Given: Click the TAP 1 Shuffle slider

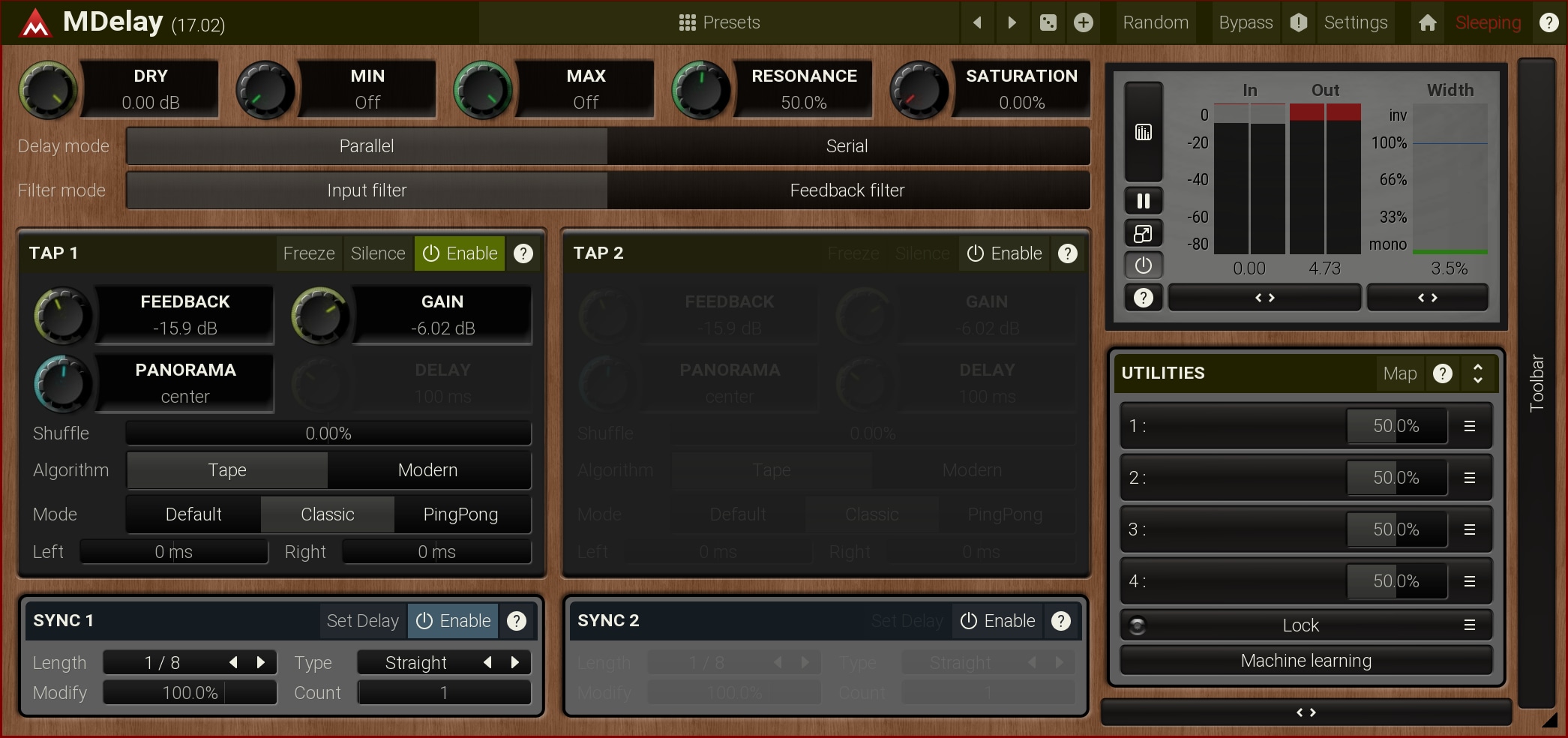Looking at the screenshot, I should pos(328,433).
